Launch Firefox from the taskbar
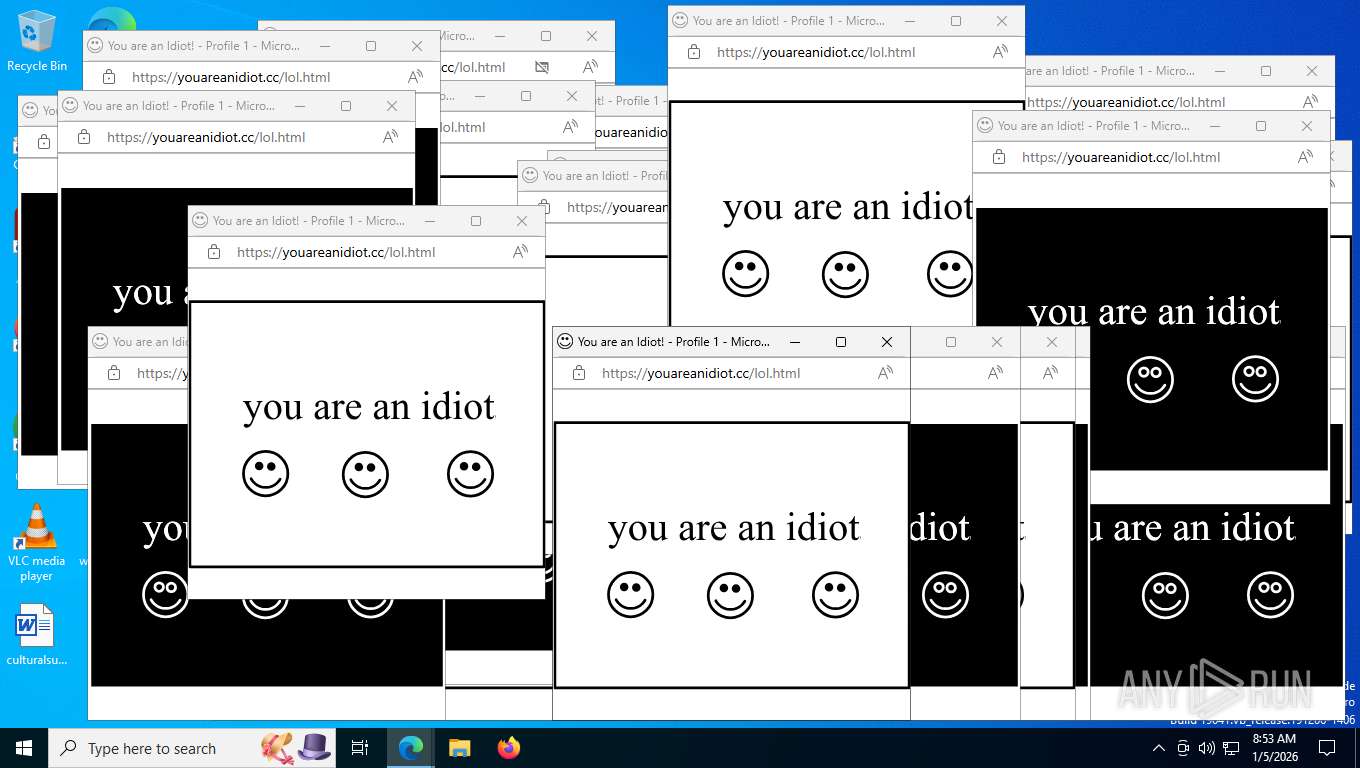This screenshot has width=1360, height=768. click(x=509, y=748)
